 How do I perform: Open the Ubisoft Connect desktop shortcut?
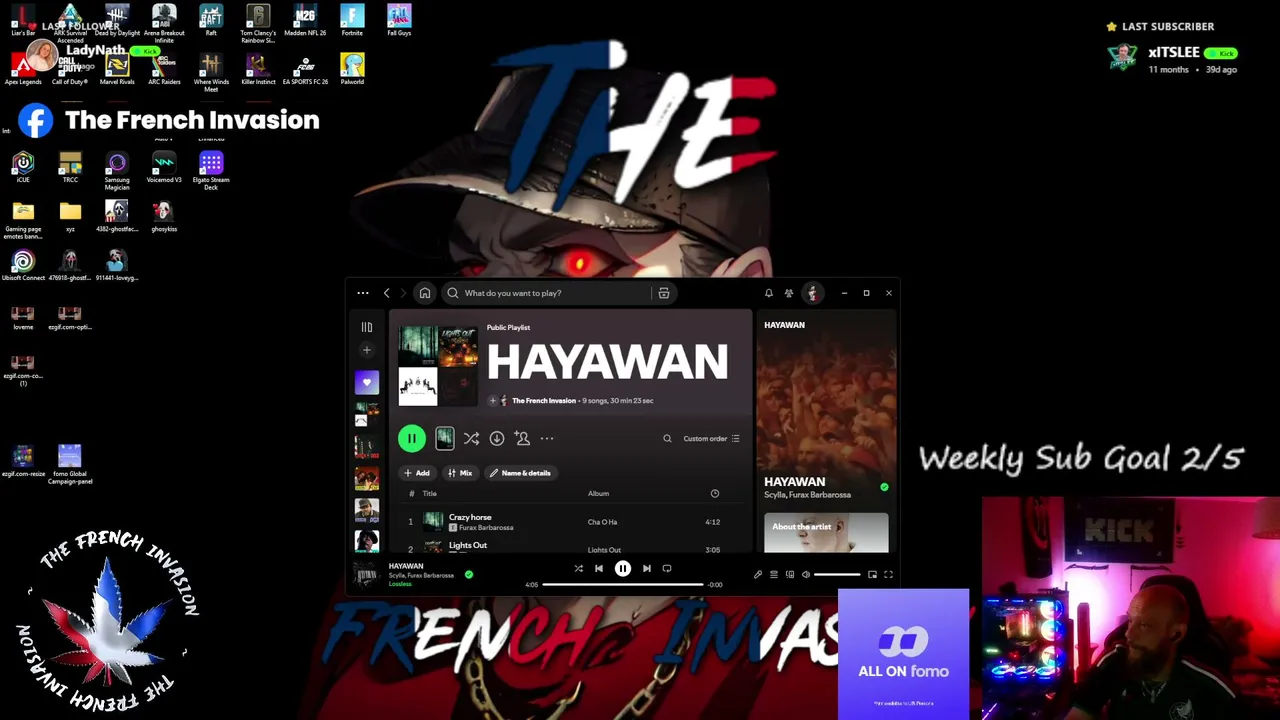click(x=23, y=266)
